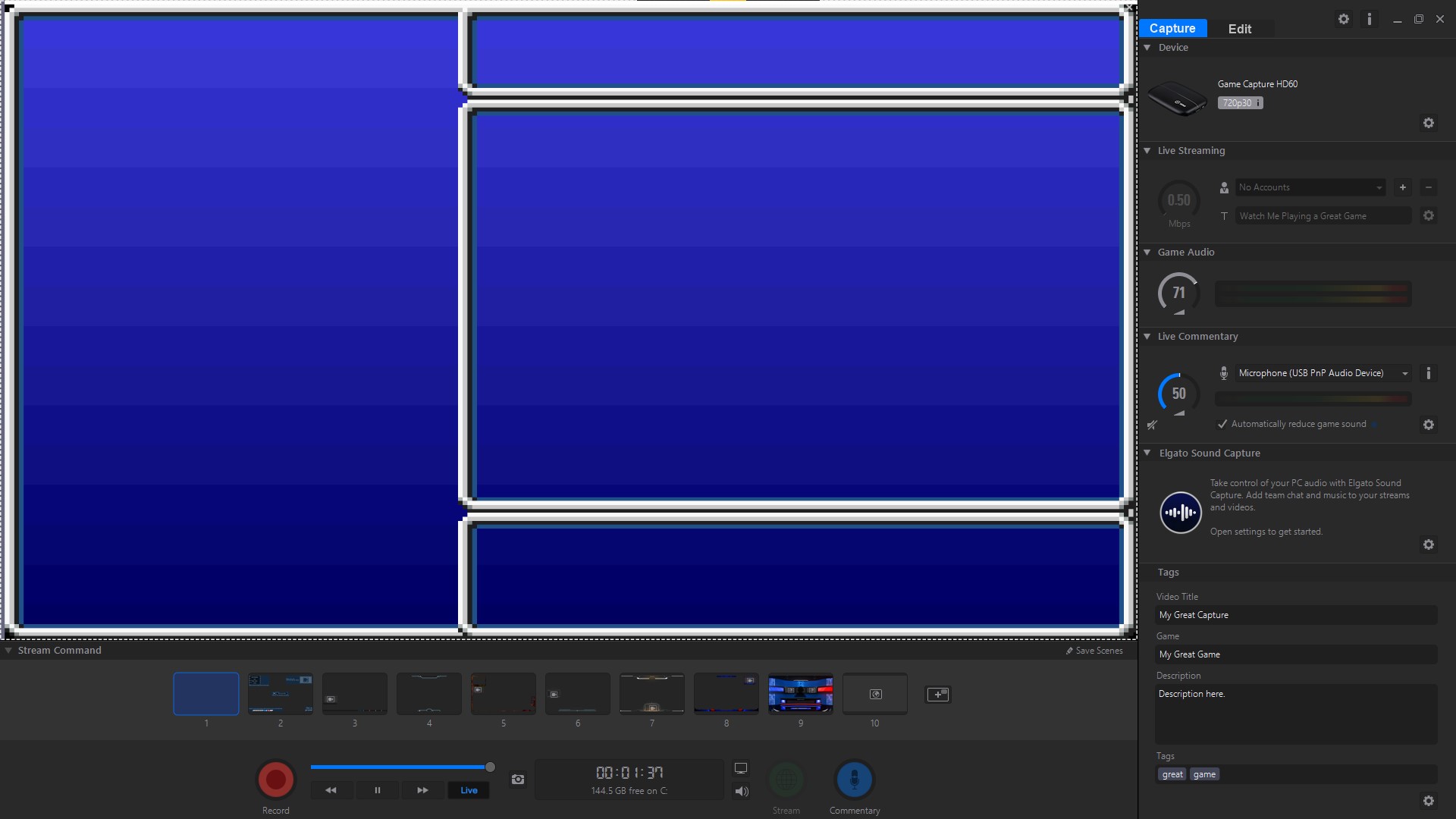Toggle the Live playback mode button

click(469, 789)
